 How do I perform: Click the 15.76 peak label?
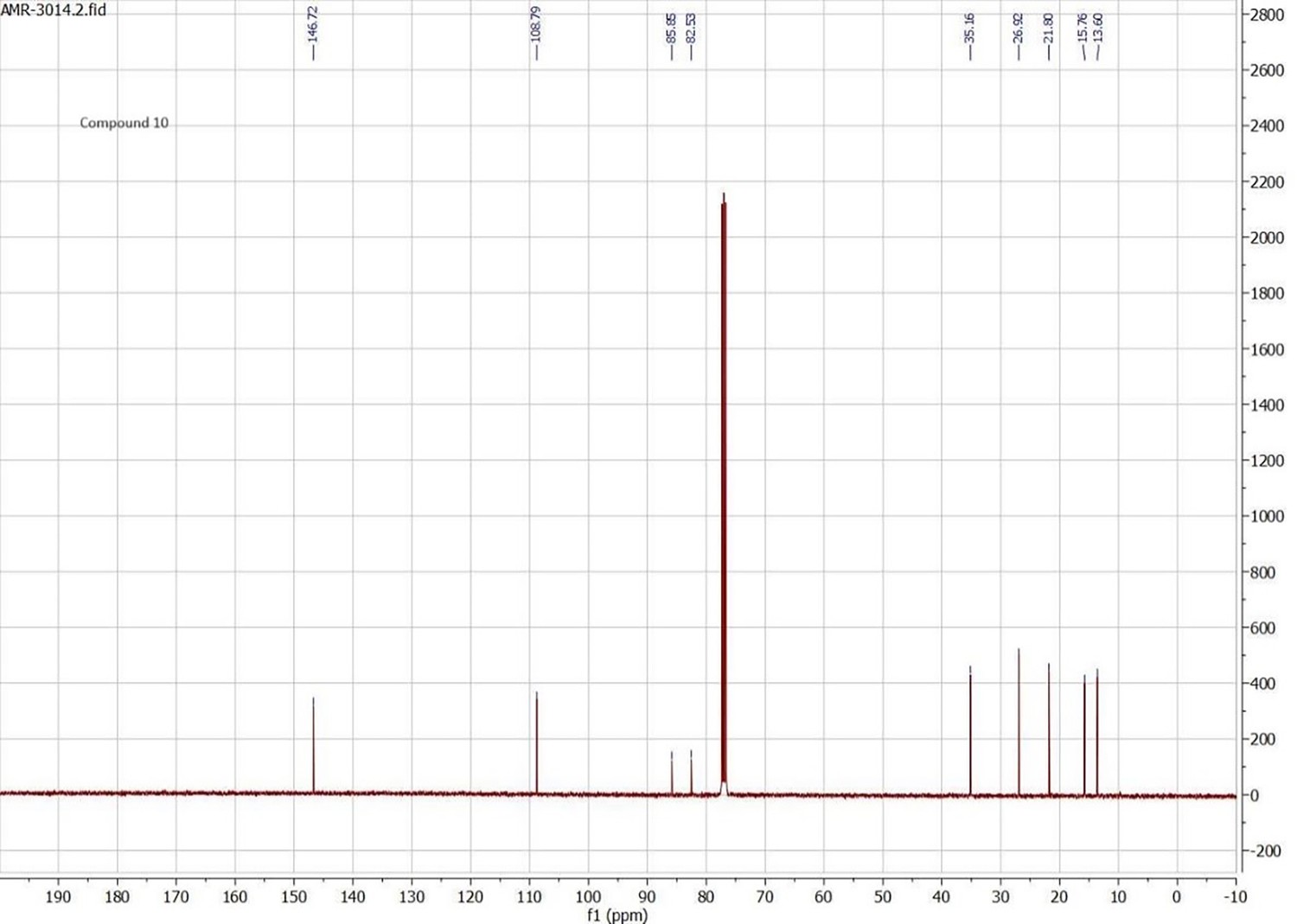click(x=1083, y=29)
